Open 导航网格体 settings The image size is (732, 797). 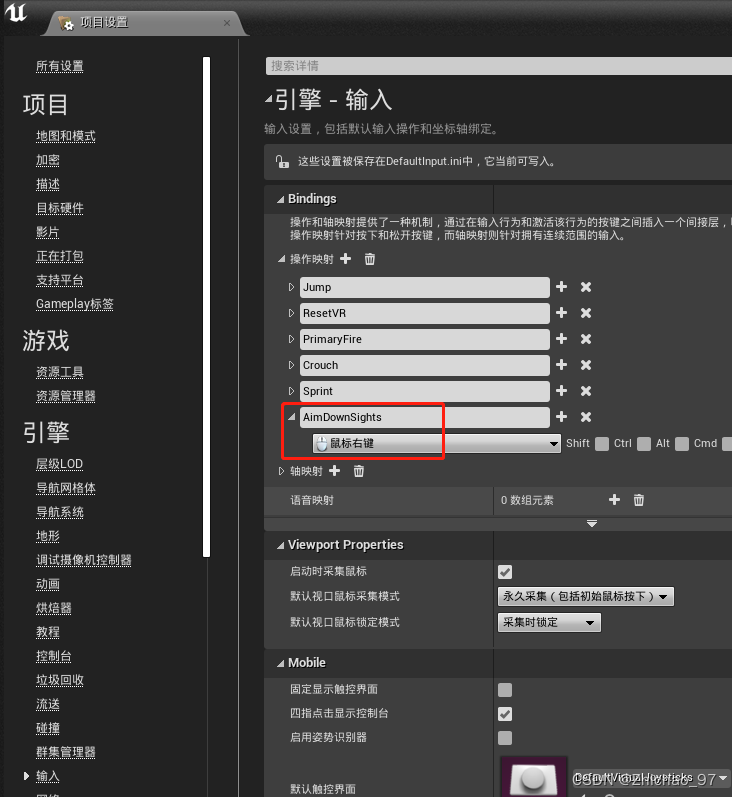(x=66, y=488)
